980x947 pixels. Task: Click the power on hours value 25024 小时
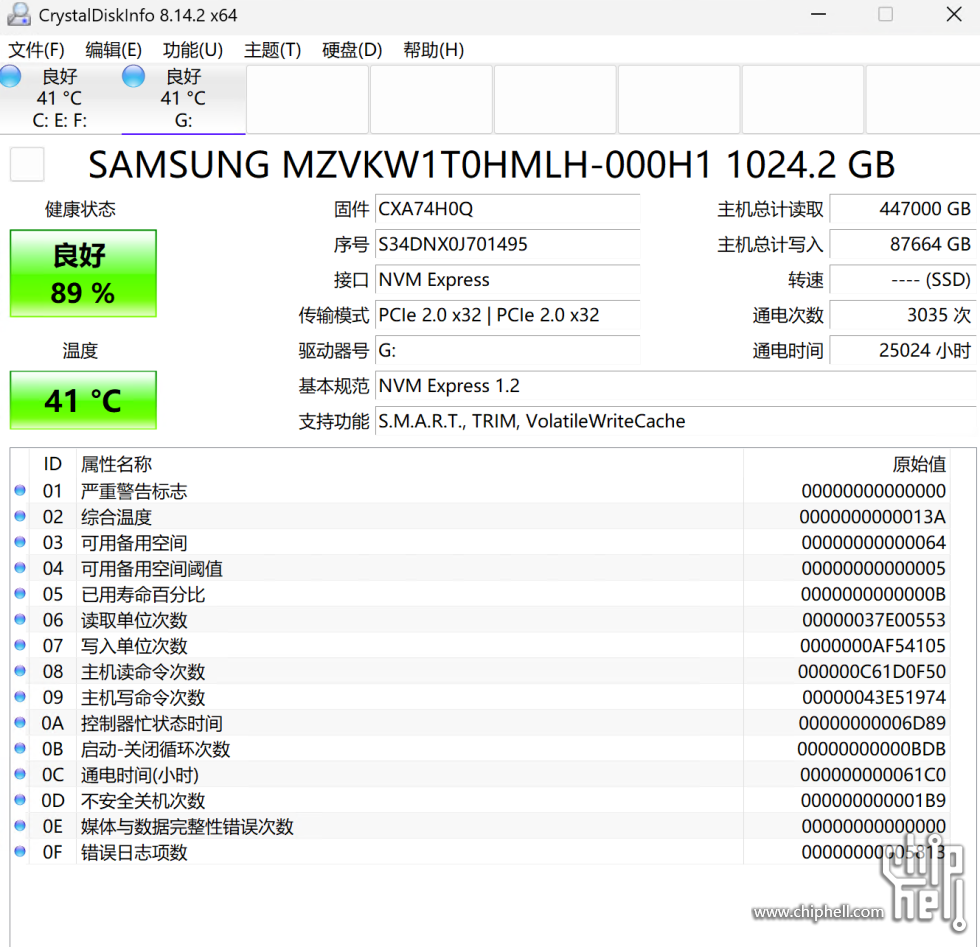[902, 351]
